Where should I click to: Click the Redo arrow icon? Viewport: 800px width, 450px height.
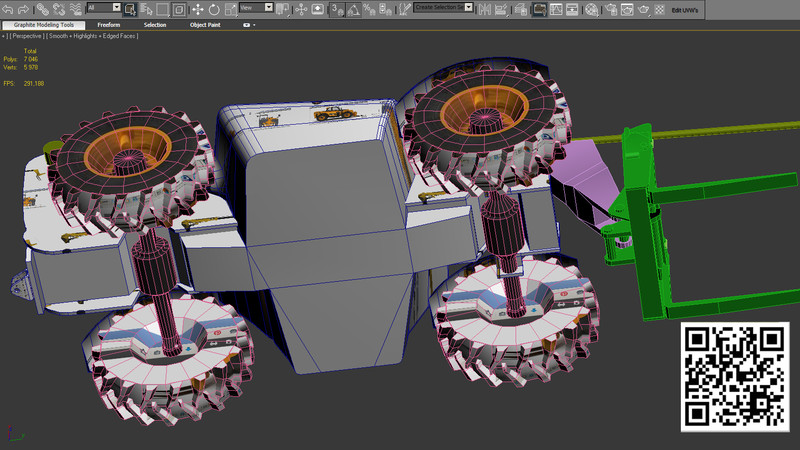tap(22, 9)
